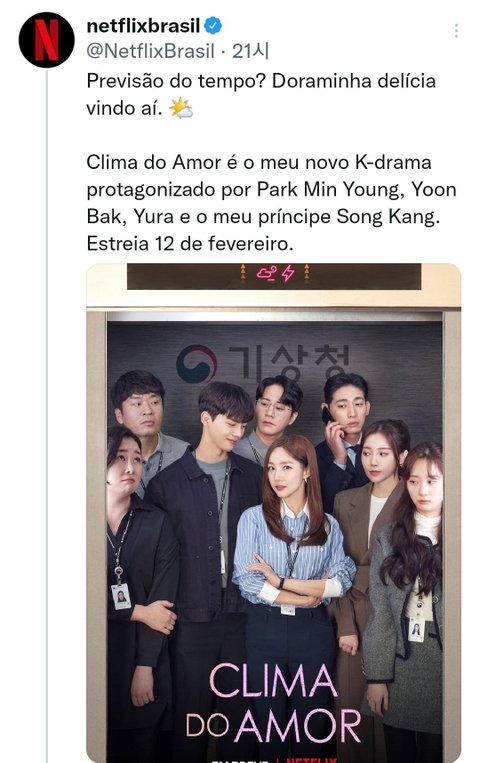Open the Clima do Amor poster image
This screenshot has width=480, height=763.
click(274, 513)
